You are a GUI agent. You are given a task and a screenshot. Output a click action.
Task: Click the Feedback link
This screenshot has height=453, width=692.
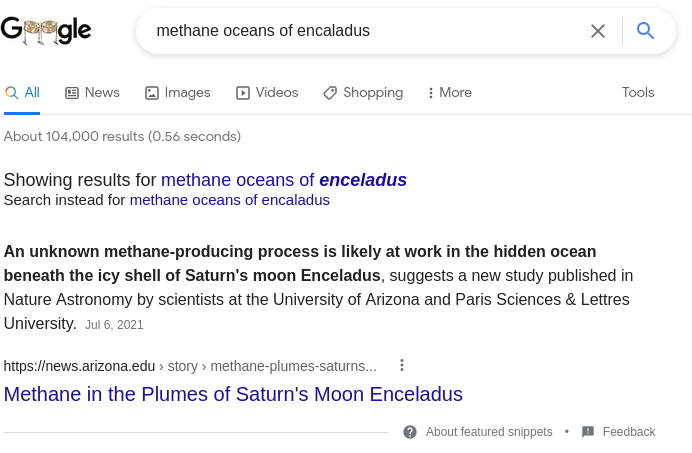tap(629, 432)
